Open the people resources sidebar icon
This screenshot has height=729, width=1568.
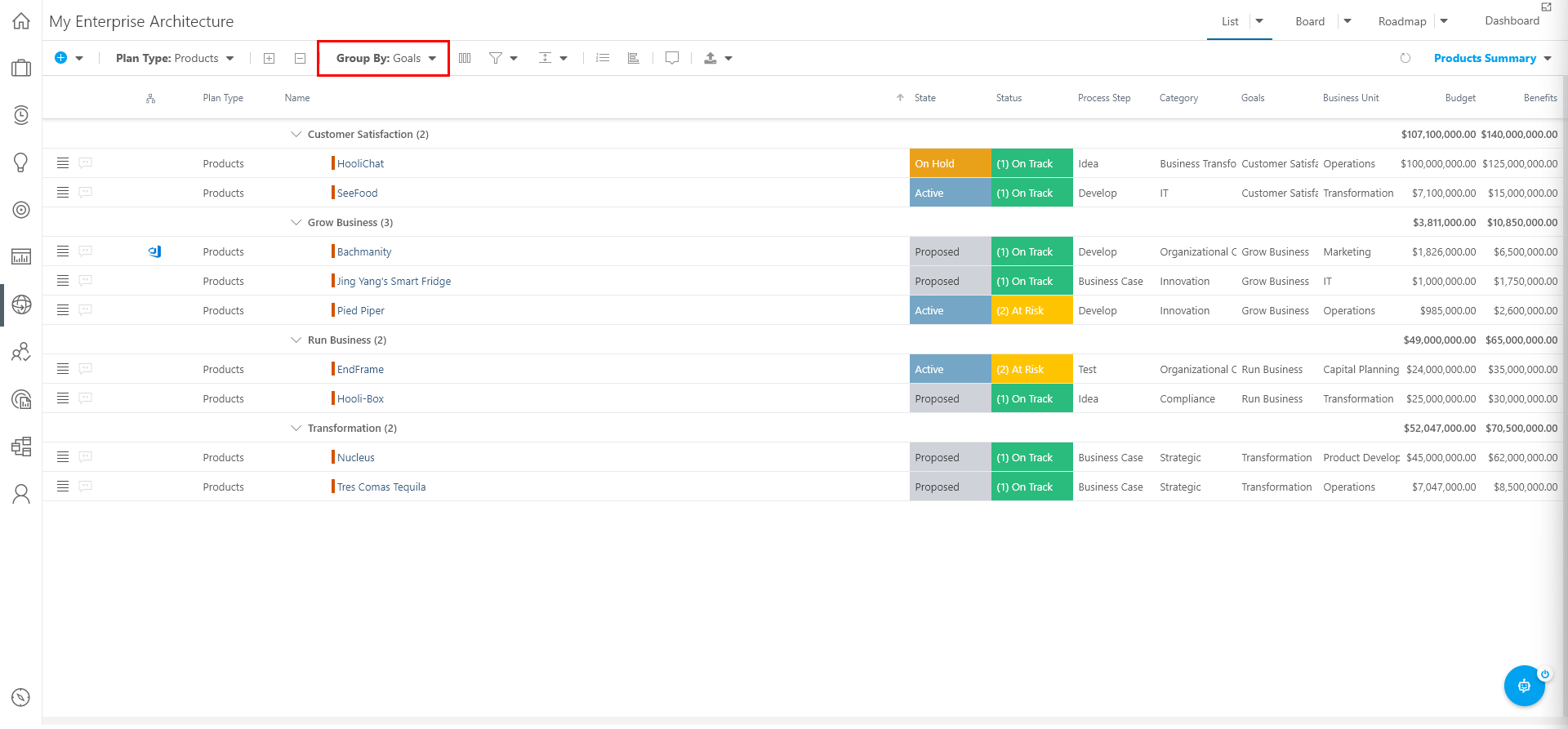pos(21,352)
